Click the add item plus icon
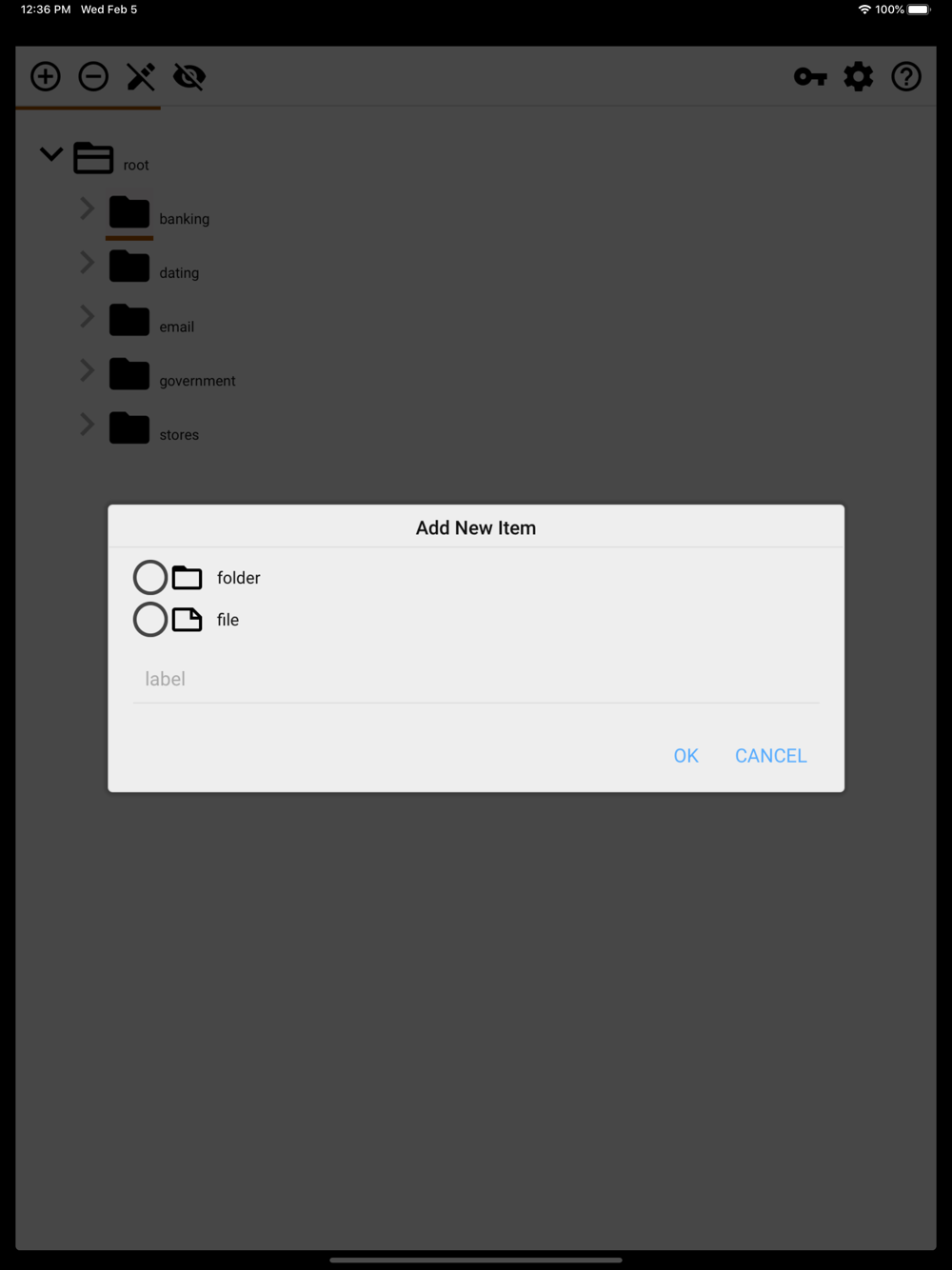 coord(46,76)
